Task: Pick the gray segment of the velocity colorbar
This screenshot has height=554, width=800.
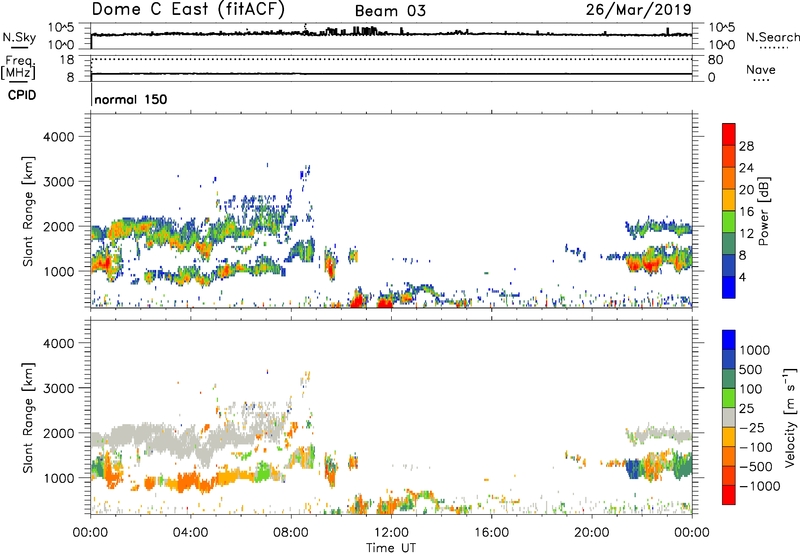Action: click(729, 417)
